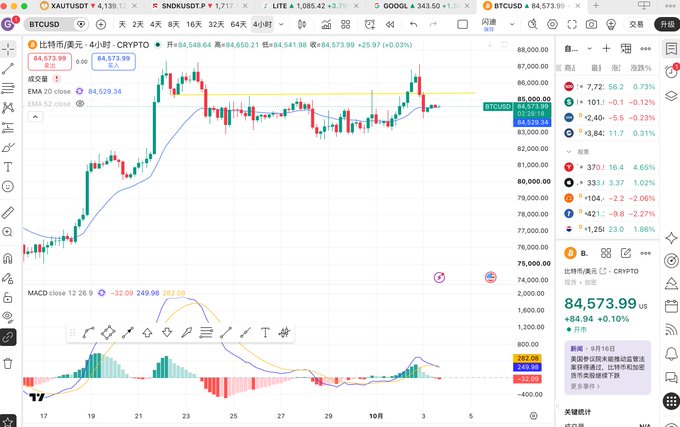Select the trend line drawing tool
Image resolution: width=680 pixels, height=427 pixels.
point(8,69)
